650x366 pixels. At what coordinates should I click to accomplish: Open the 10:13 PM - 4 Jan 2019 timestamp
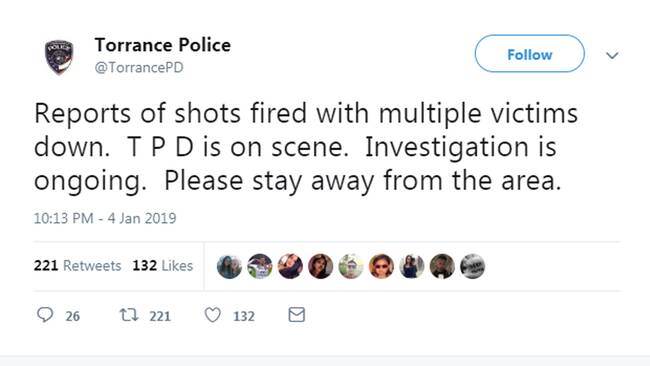tap(105, 218)
